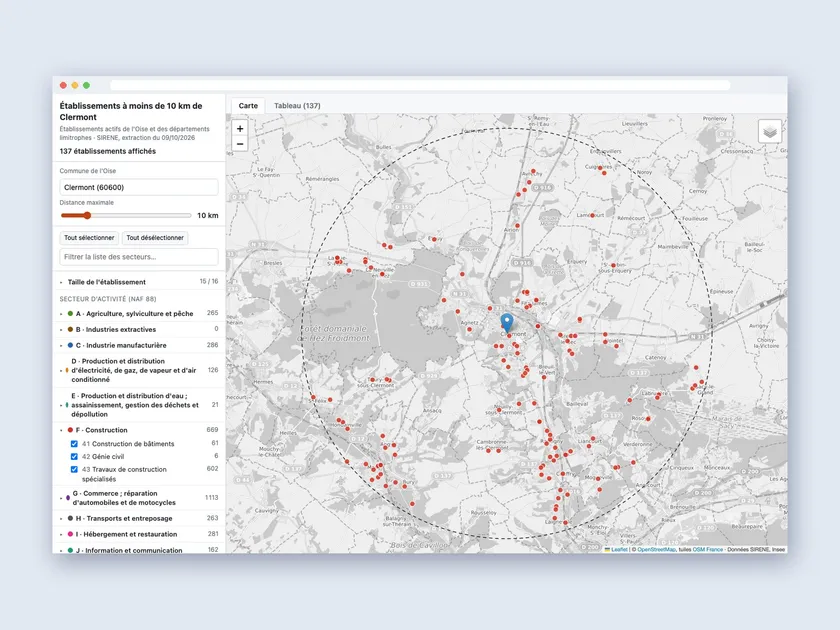
Task: Click the Tout sélectionner button
Action: tap(89, 238)
